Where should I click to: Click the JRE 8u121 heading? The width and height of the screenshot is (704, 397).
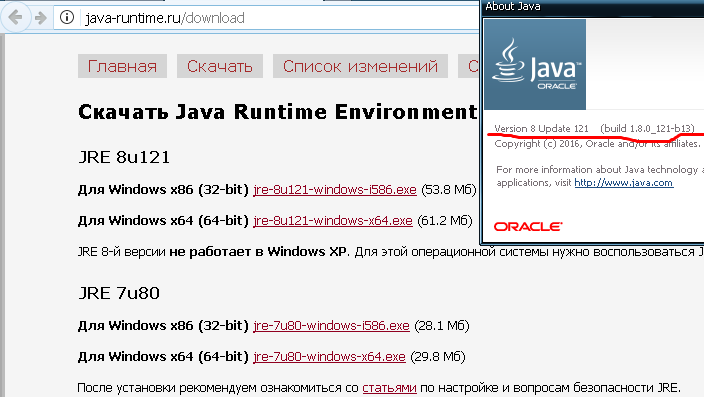[124, 157]
